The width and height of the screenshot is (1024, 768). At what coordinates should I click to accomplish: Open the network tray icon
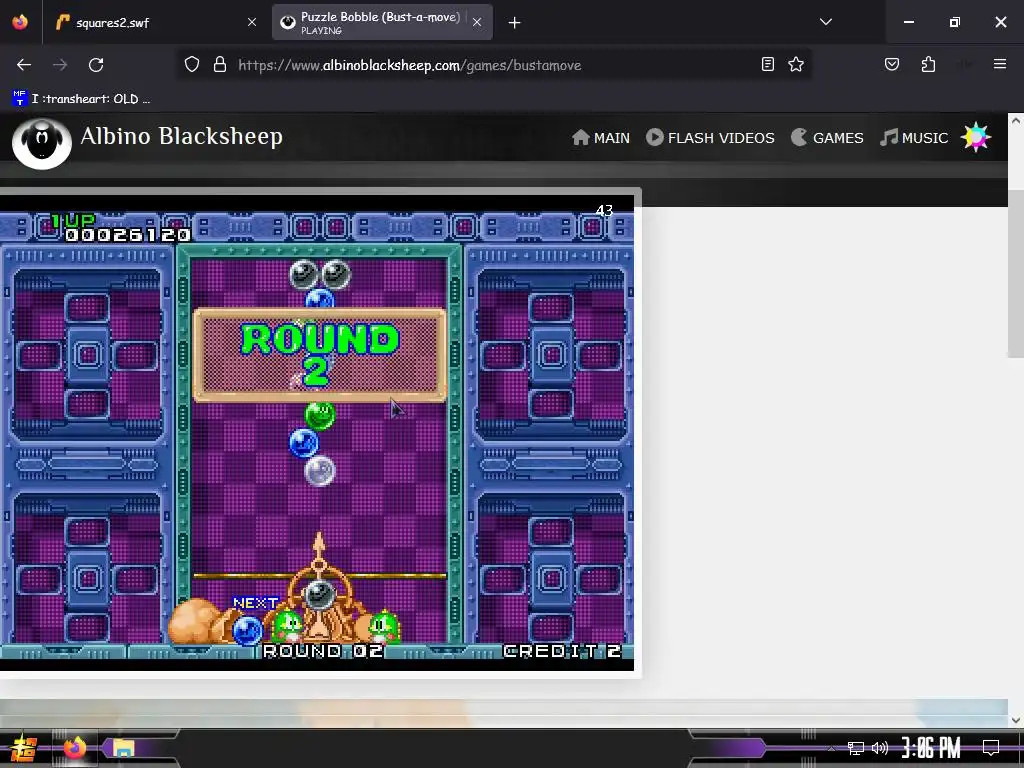click(856, 748)
